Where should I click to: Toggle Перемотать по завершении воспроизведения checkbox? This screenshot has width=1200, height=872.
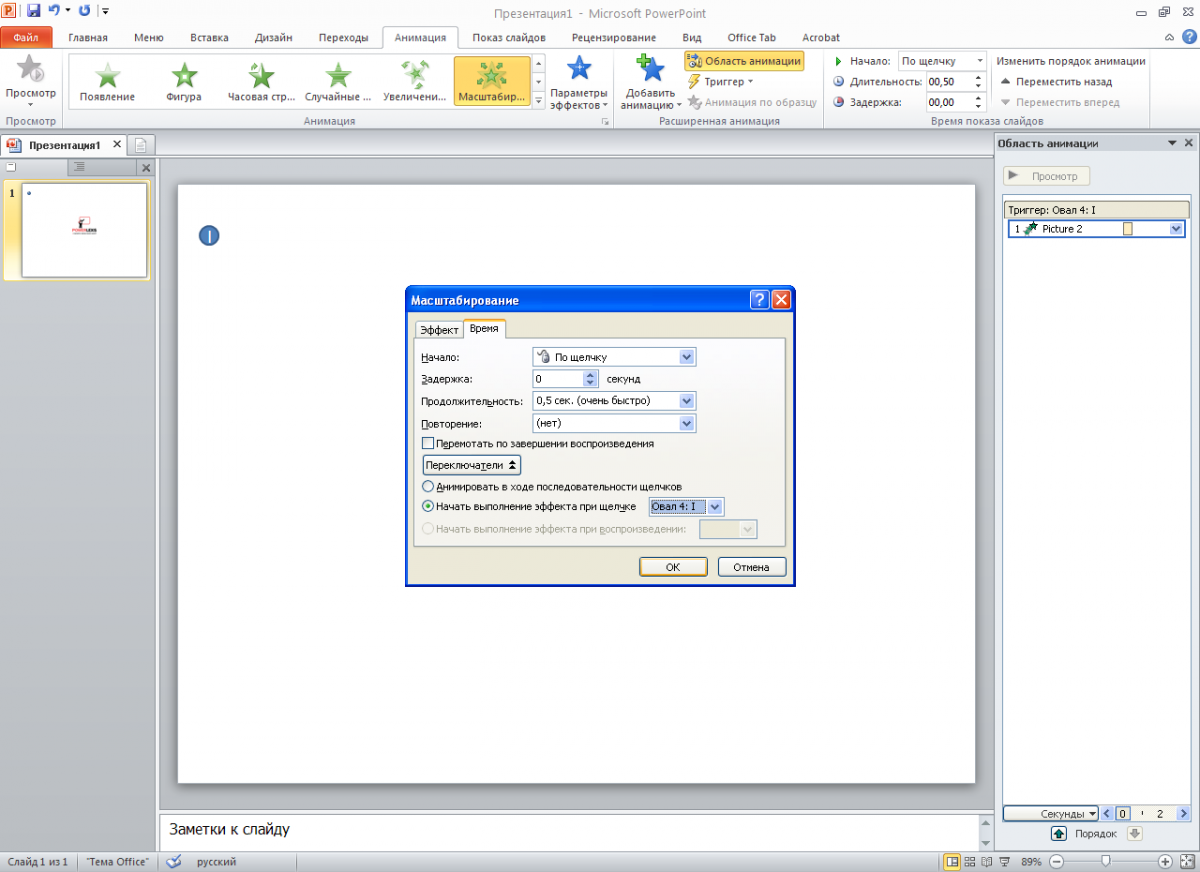[428, 443]
